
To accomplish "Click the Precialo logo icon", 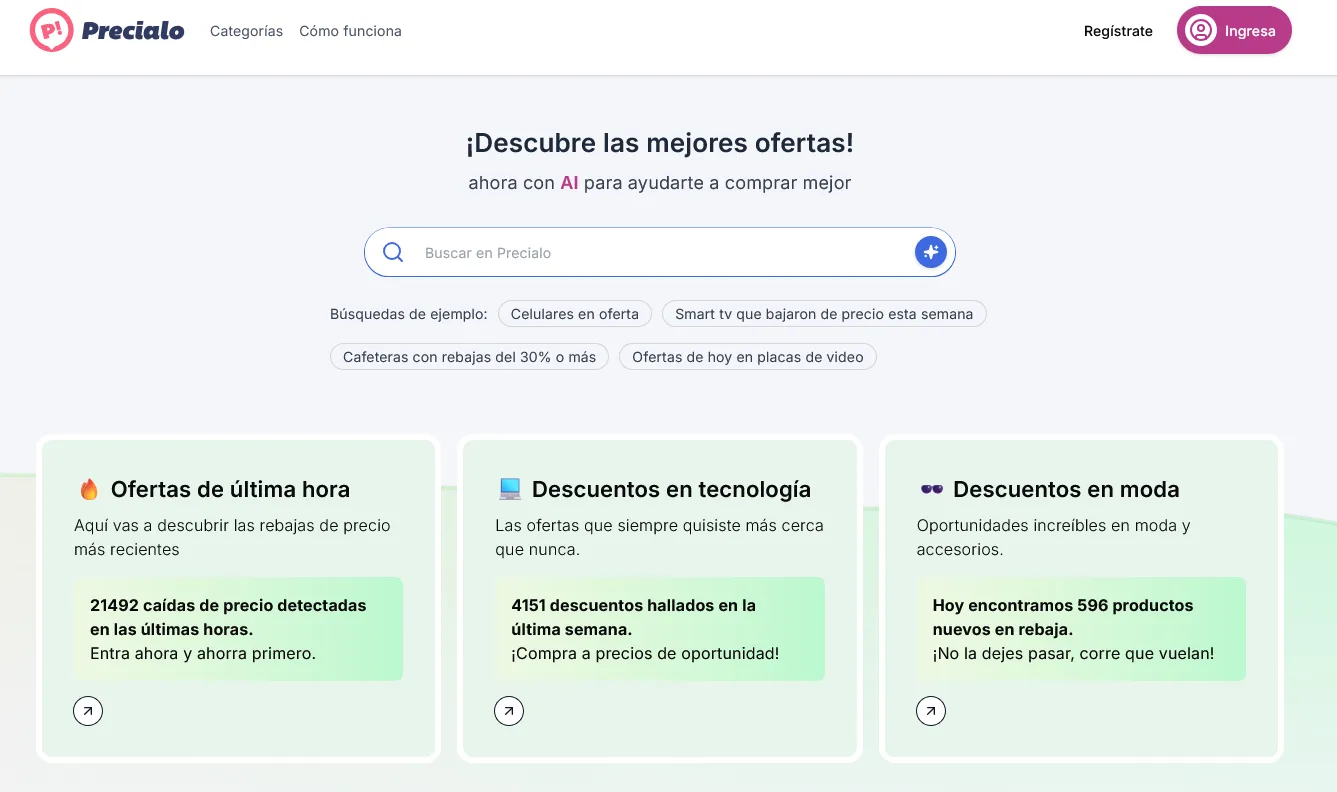I will click(51, 31).
